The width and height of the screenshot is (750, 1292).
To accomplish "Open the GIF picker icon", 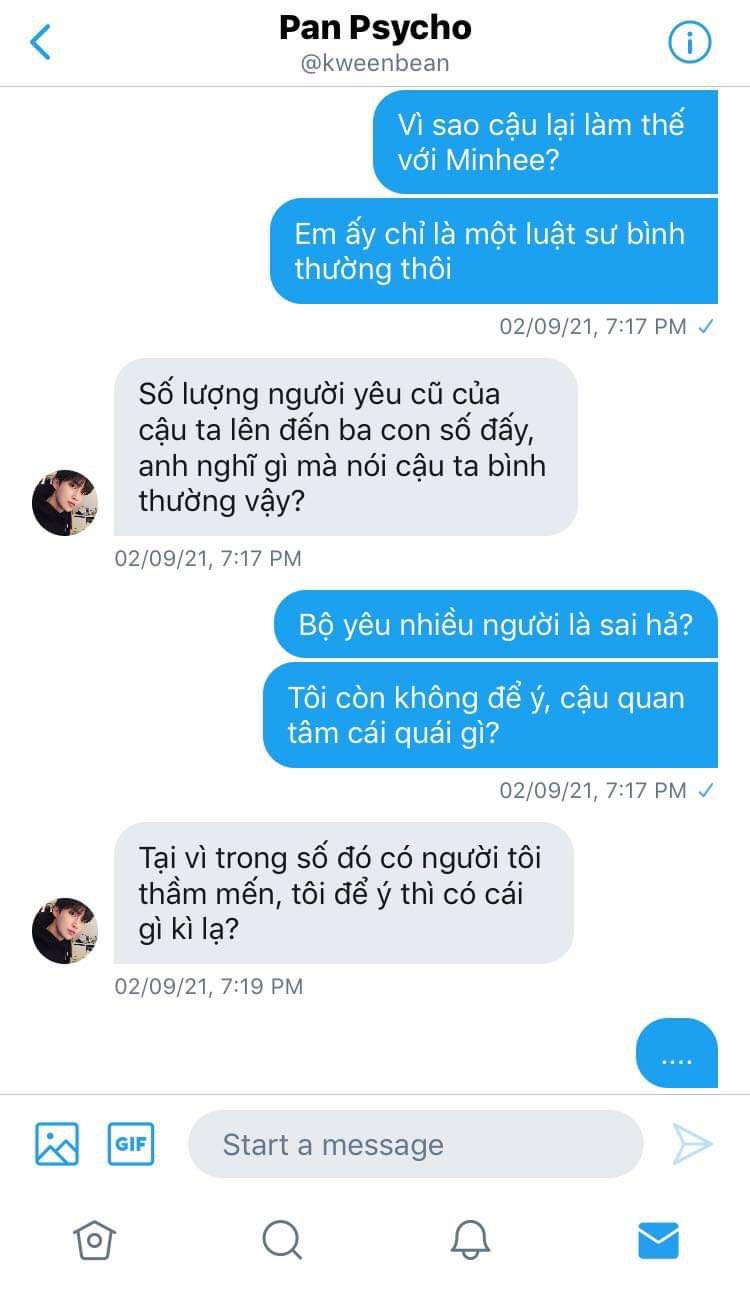I will click(x=131, y=1144).
